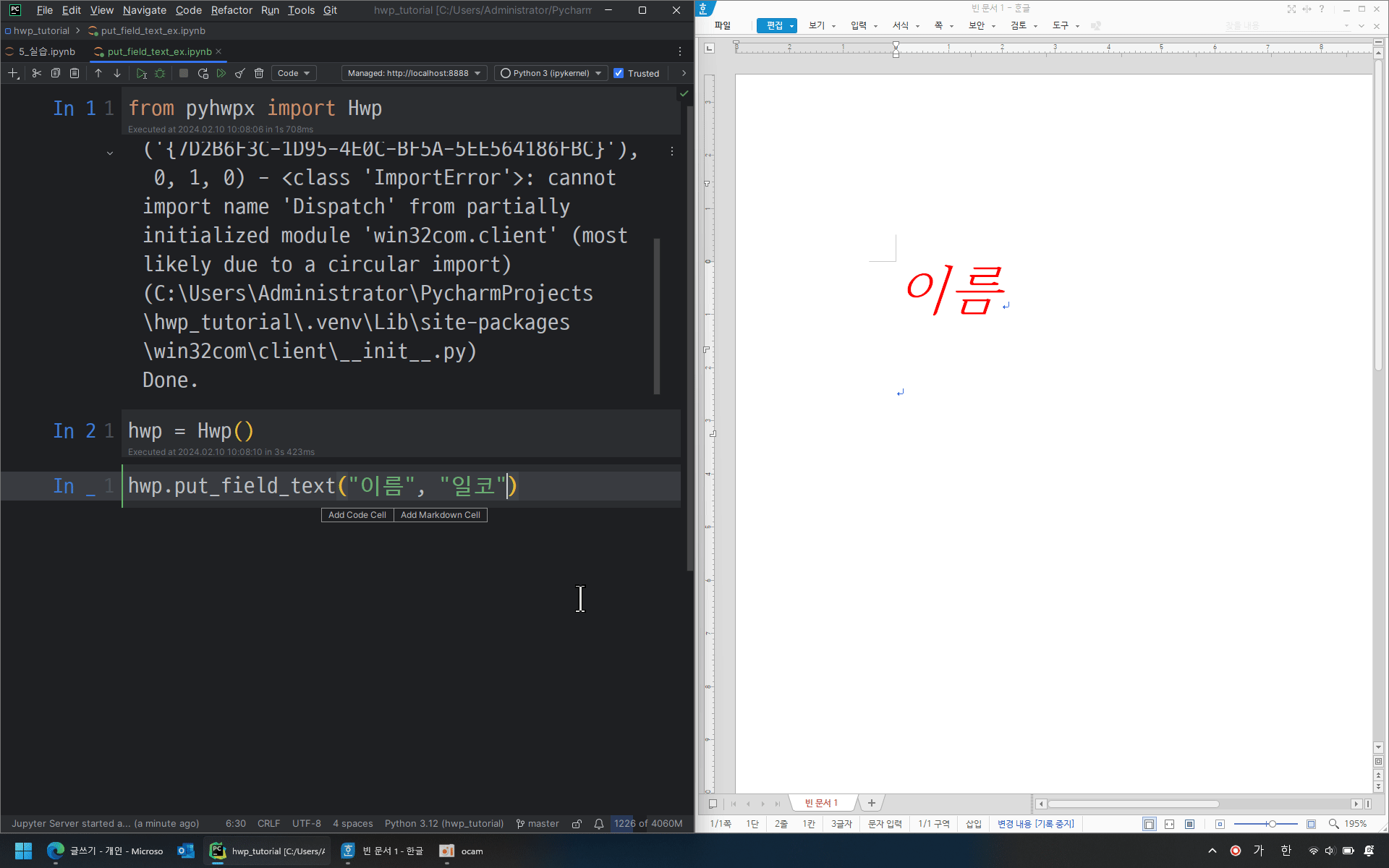The height and width of the screenshot is (868, 1389).
Task: Click the Cut Cell scissors icon
Action: [x=36, y=73]
